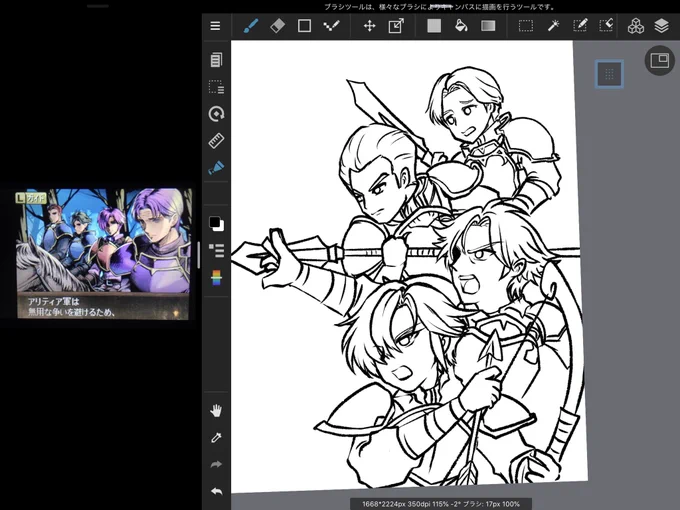Open the Layers panel
The width and height of the screenshot is (680, 510).
(661, 26)
